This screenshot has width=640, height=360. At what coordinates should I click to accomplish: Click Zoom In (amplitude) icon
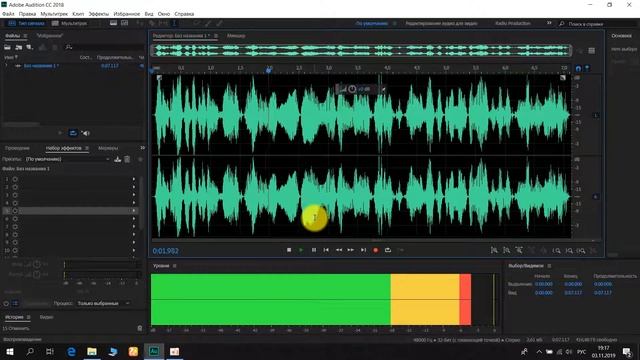coord(494,250)
